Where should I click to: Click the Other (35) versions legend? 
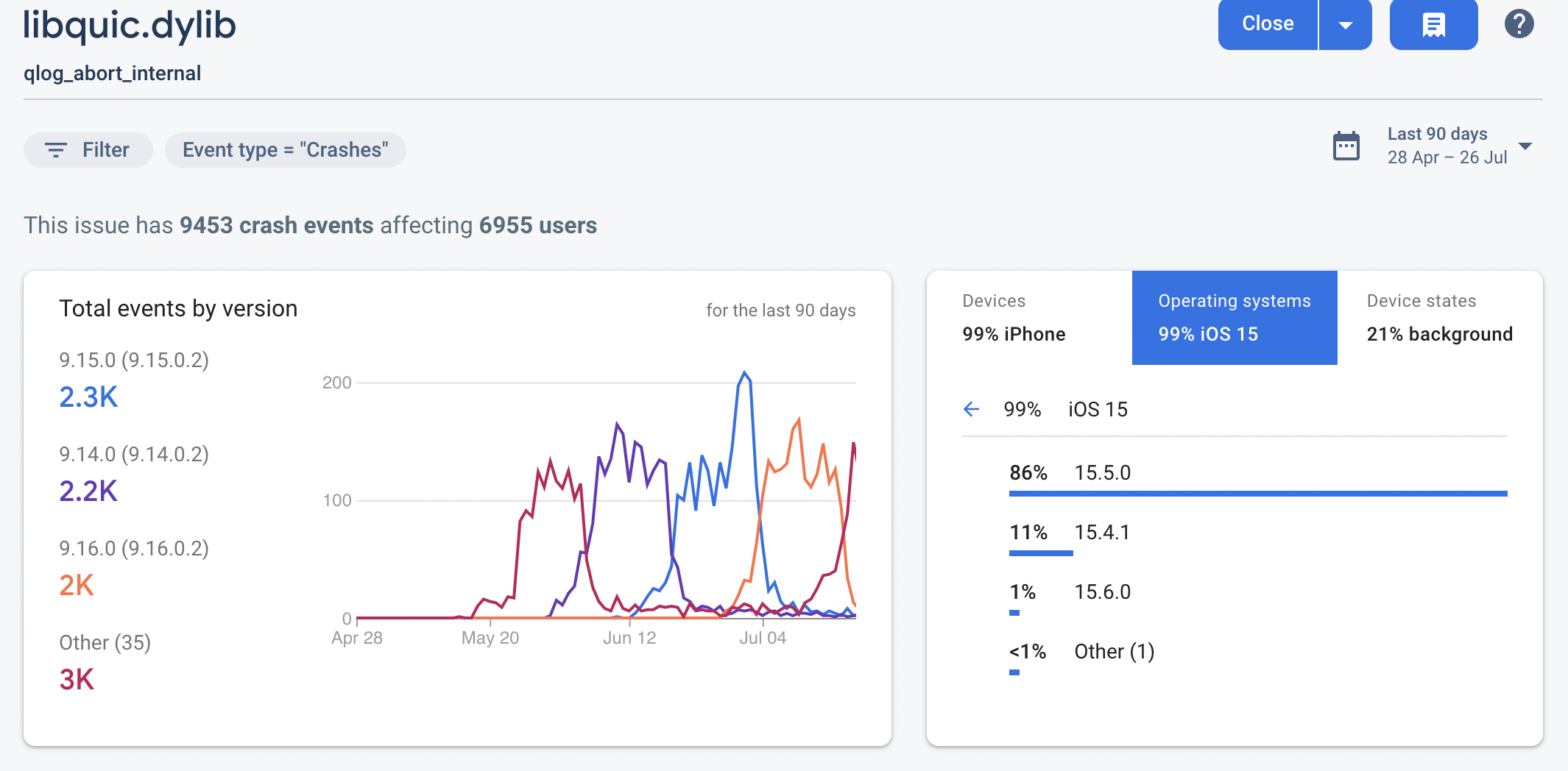pos(105,661)
